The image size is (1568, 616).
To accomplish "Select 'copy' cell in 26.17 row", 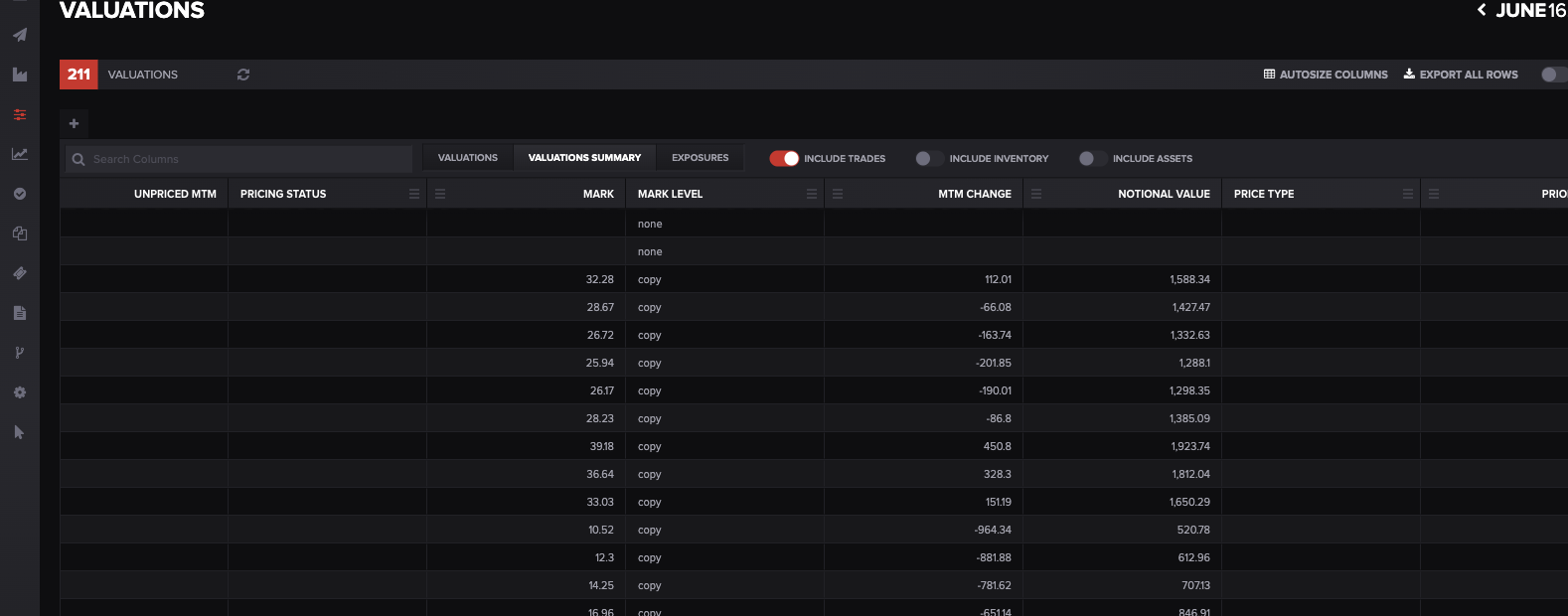I will tap(724, 390).
